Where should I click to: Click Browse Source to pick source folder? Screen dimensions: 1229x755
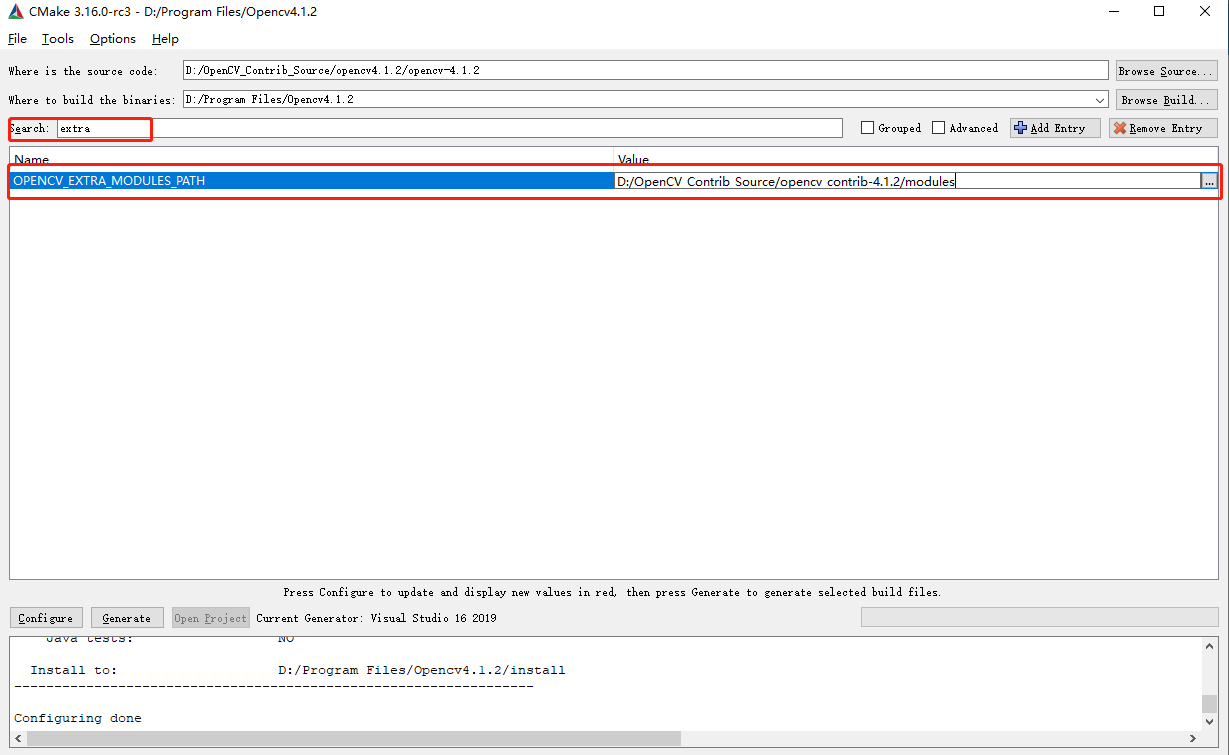click(1166, 70)
